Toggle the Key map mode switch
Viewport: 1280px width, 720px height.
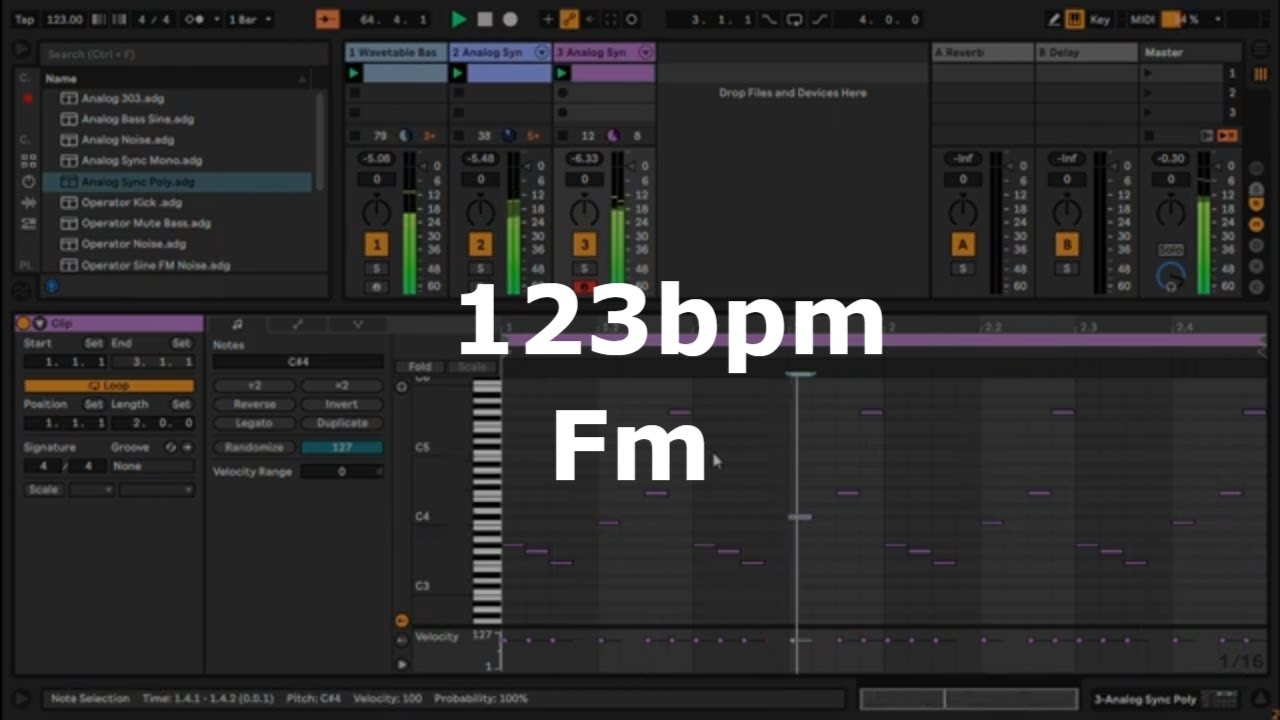[1100, 19]
